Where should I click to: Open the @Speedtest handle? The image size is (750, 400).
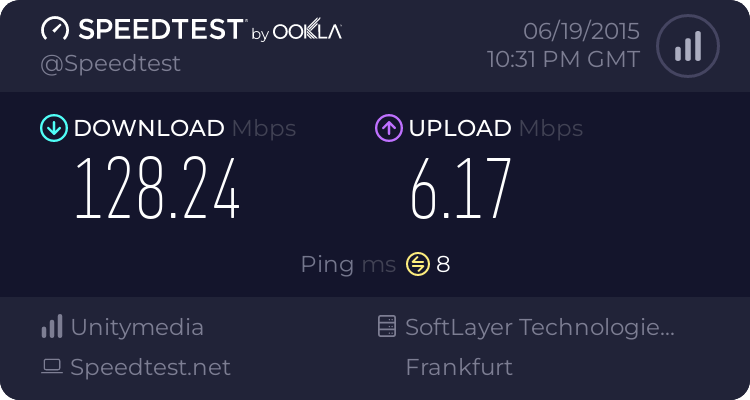pos(111,64)
